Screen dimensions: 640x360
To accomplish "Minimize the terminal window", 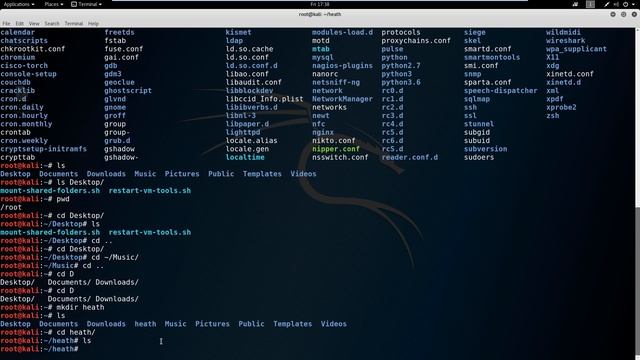I will click(613, 14).
